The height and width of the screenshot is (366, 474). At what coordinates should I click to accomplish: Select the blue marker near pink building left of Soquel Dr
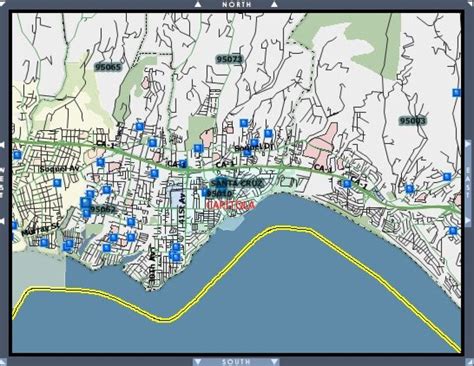pyautogui.click(x=198, y=148)
